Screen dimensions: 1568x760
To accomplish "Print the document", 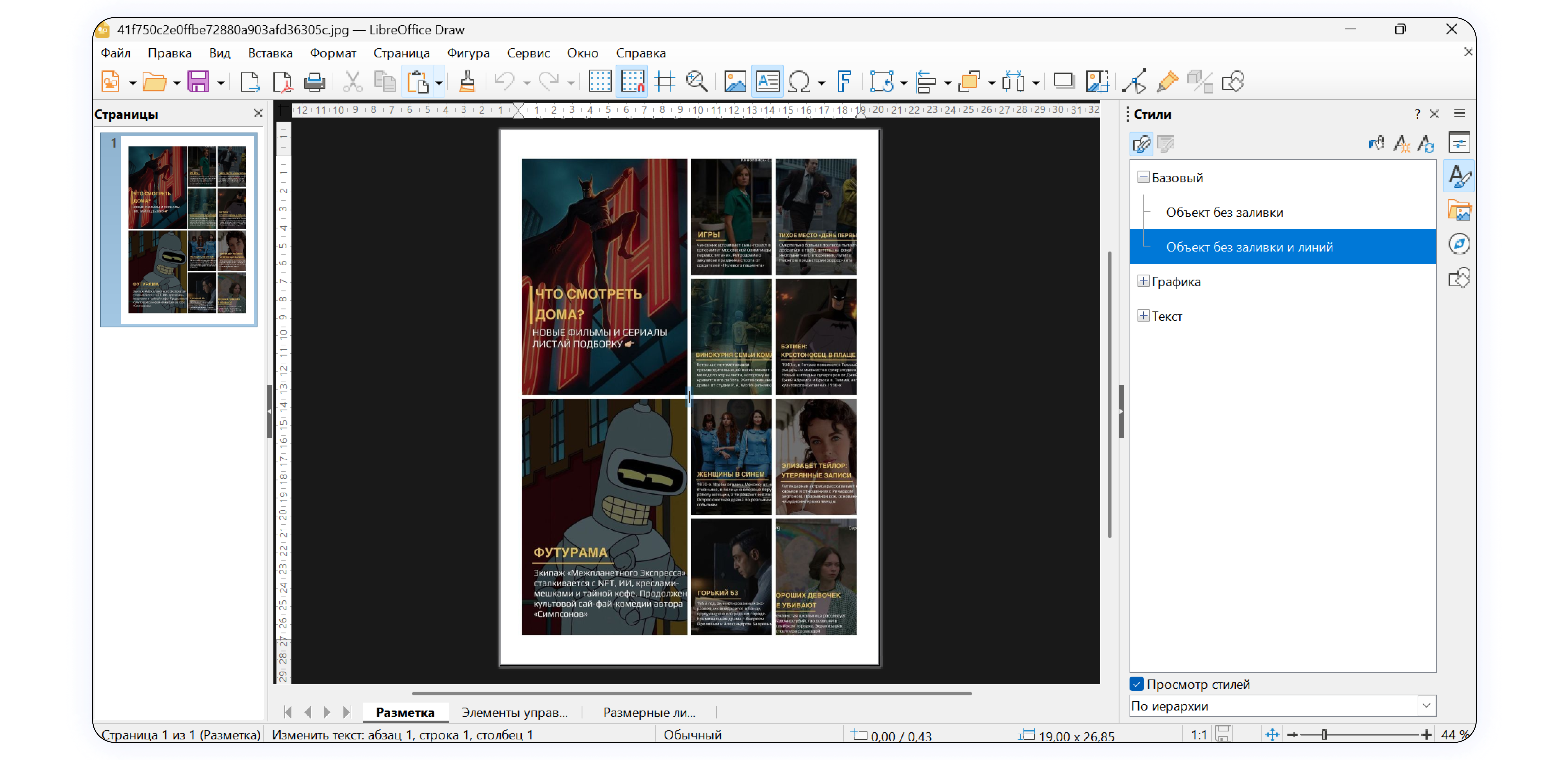I will pos(314,81).
